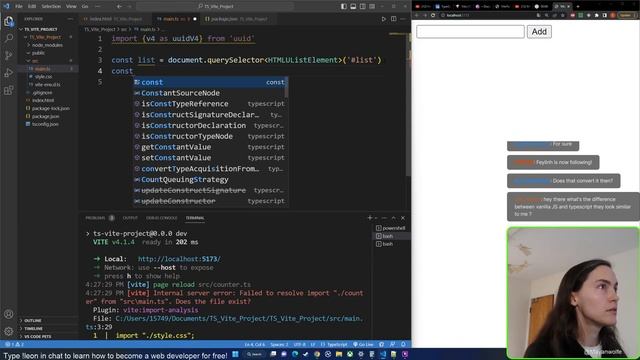Viewport: 640px width, 360px height.
Task: Open Source Control view in activity bar
Action: [x=9, y=56]
